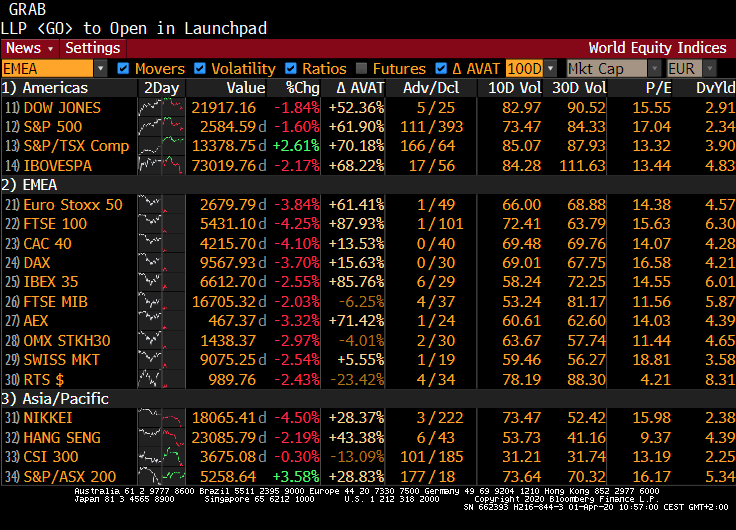The width and height of the screenshot is (736, 530).
Task: Select the NIKKEI index name
Action: click(48, 418)
